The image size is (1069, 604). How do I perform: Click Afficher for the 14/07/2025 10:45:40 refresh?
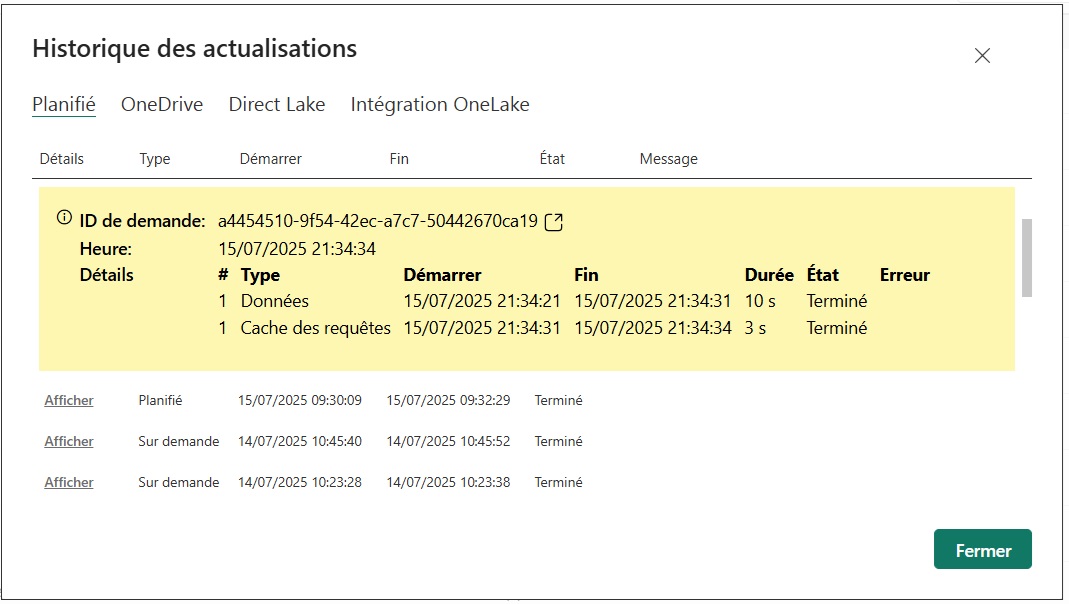tap(69, 441)
